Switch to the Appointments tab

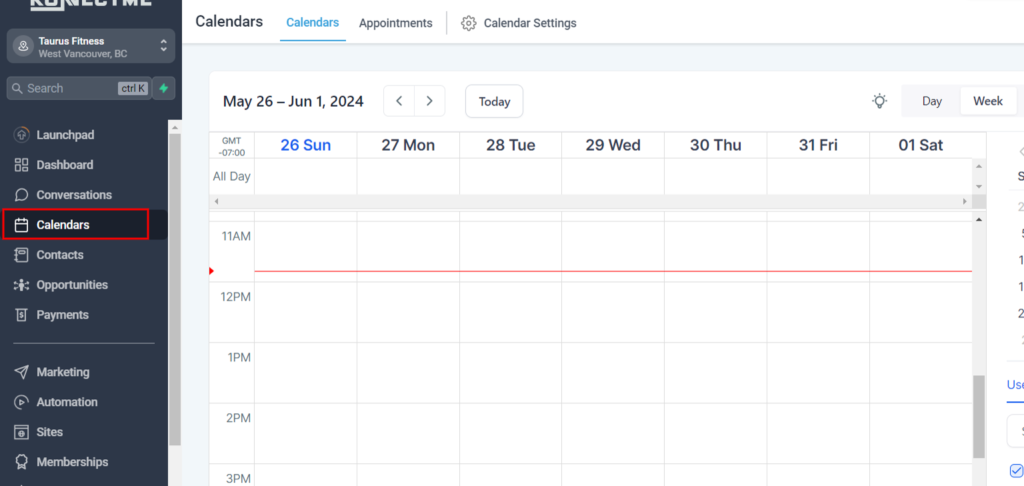(x=395, y=23)
